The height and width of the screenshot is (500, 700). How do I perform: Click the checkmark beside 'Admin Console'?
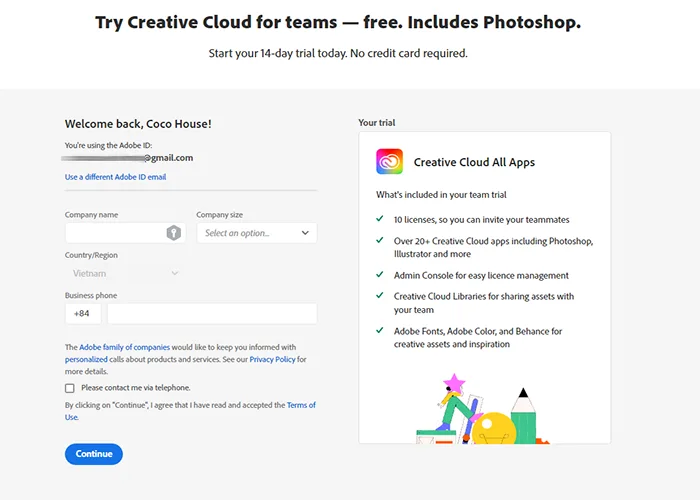(x=379, y=275)
